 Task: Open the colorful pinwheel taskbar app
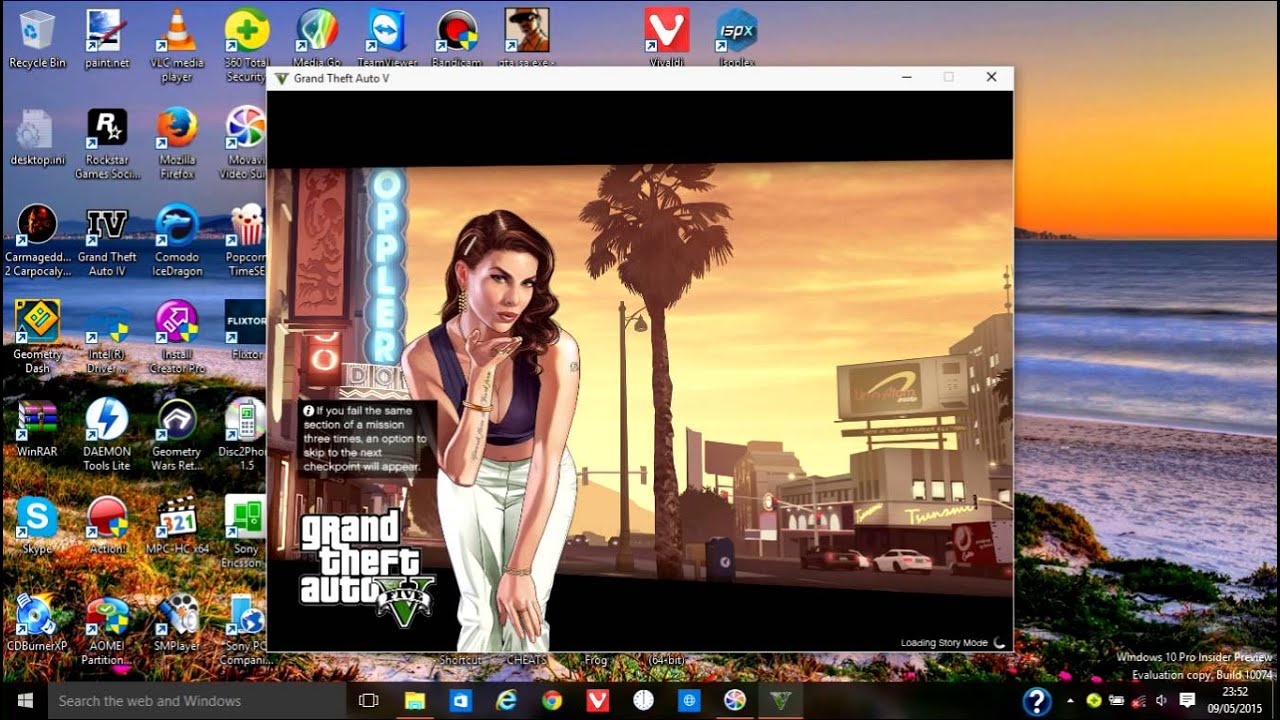pyautogui.click(x=735, y=700)
